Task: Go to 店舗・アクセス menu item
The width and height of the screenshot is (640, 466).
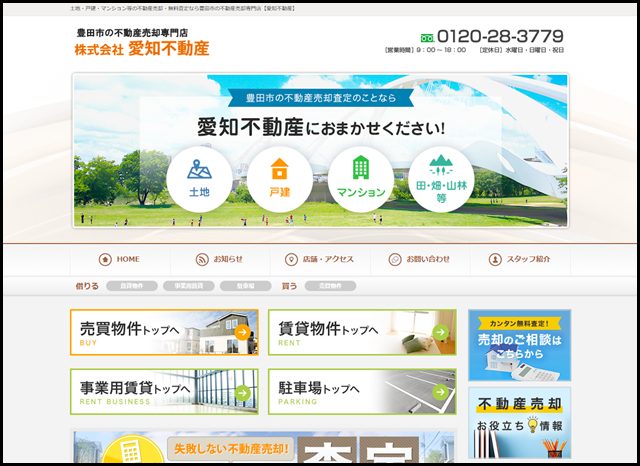Action: click(x=320, y=260)
